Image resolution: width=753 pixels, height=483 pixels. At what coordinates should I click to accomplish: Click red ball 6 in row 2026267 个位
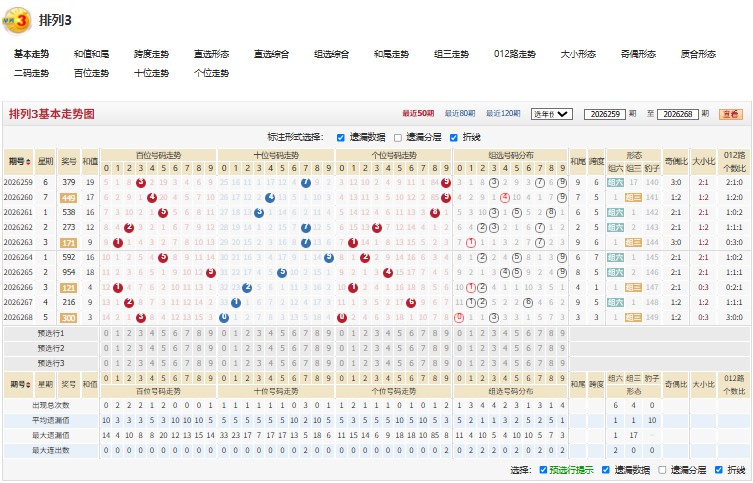(x=411, y=302)
